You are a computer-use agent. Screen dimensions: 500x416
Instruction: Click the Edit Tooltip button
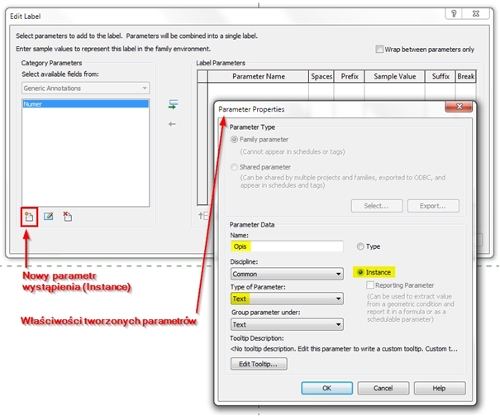coord(259,364)
